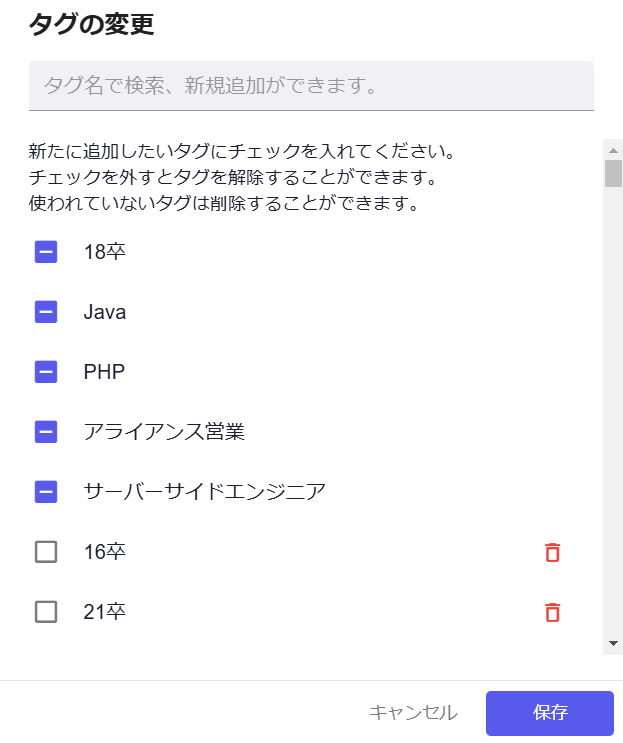Select the 18卒 tag label
Image resolution: width=623 pixels, height=743 pixels.
(105, 252)
